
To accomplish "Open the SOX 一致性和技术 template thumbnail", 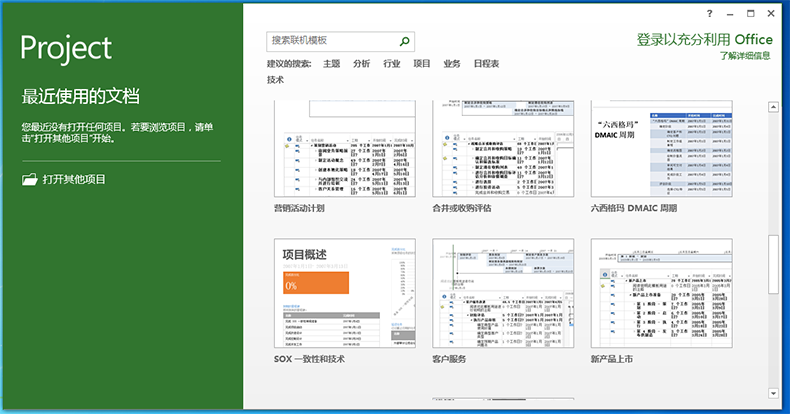I will point(345,293).
